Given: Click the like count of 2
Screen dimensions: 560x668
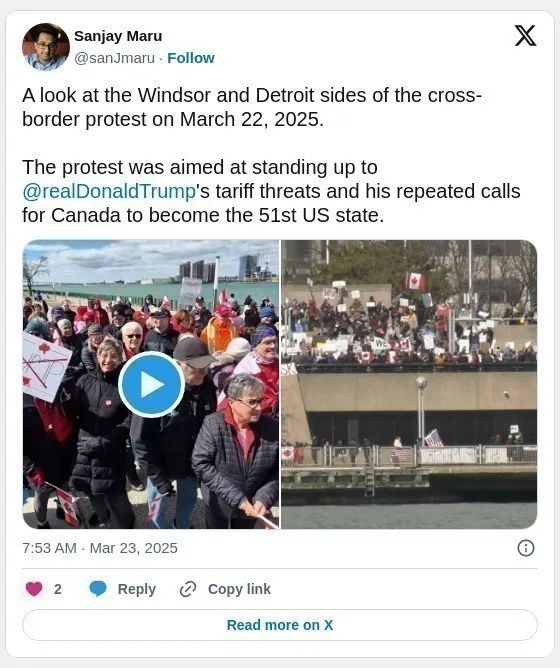Looking at the screenshot, I should (x=58, y=589).
